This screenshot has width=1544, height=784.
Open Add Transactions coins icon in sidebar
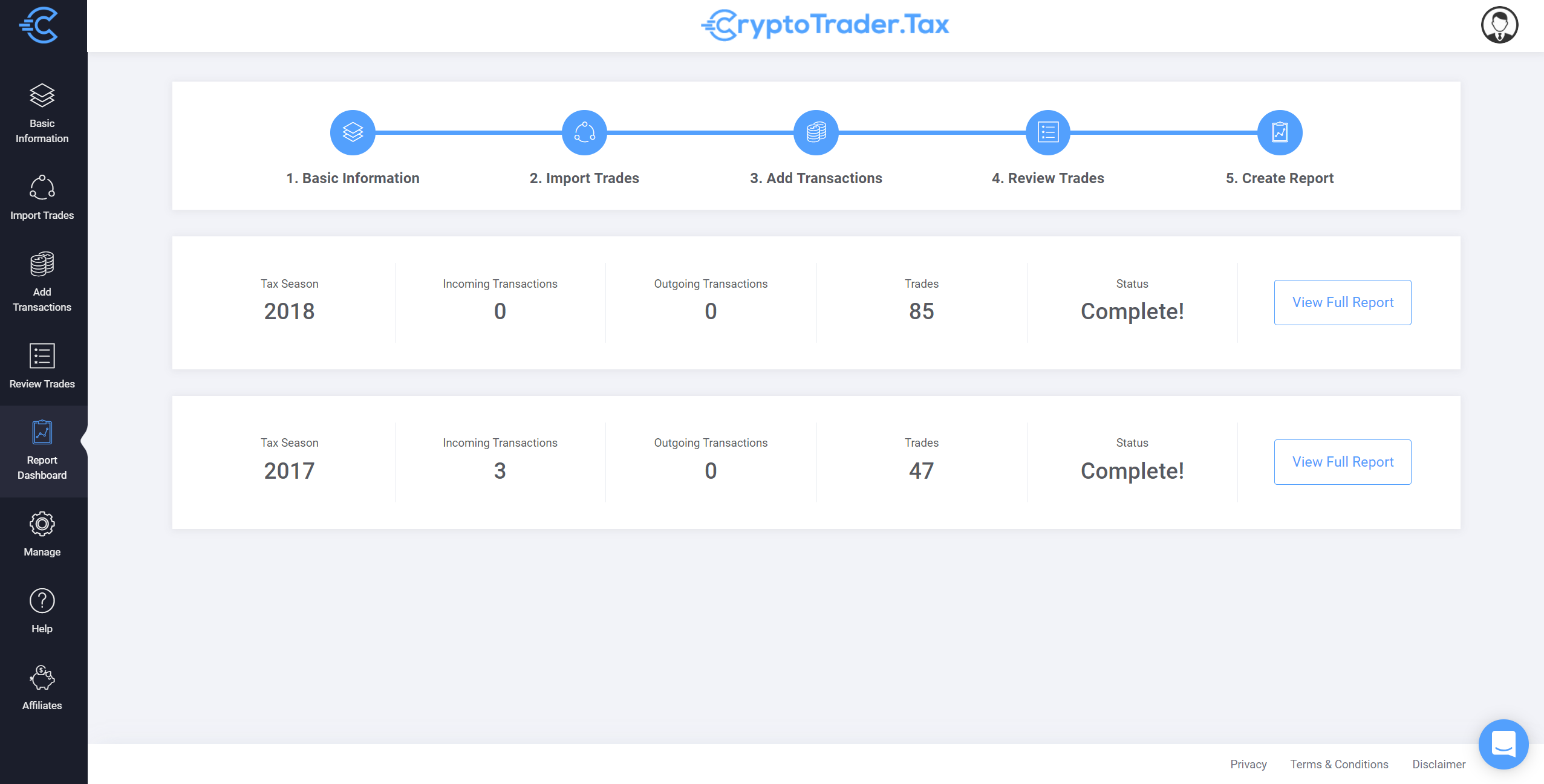pos(42,264)
